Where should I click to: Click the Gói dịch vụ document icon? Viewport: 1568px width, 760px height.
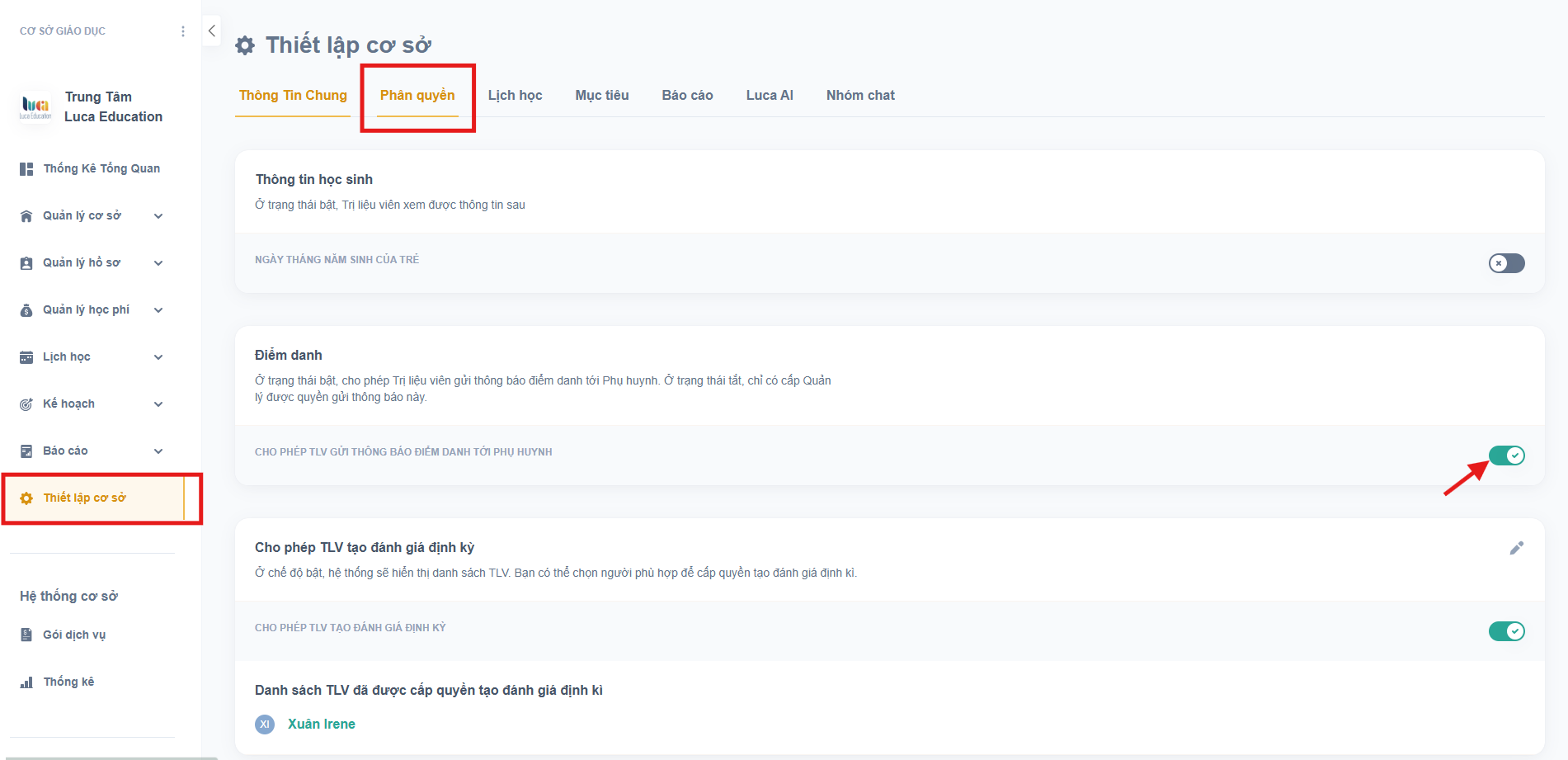pos(26,635)
